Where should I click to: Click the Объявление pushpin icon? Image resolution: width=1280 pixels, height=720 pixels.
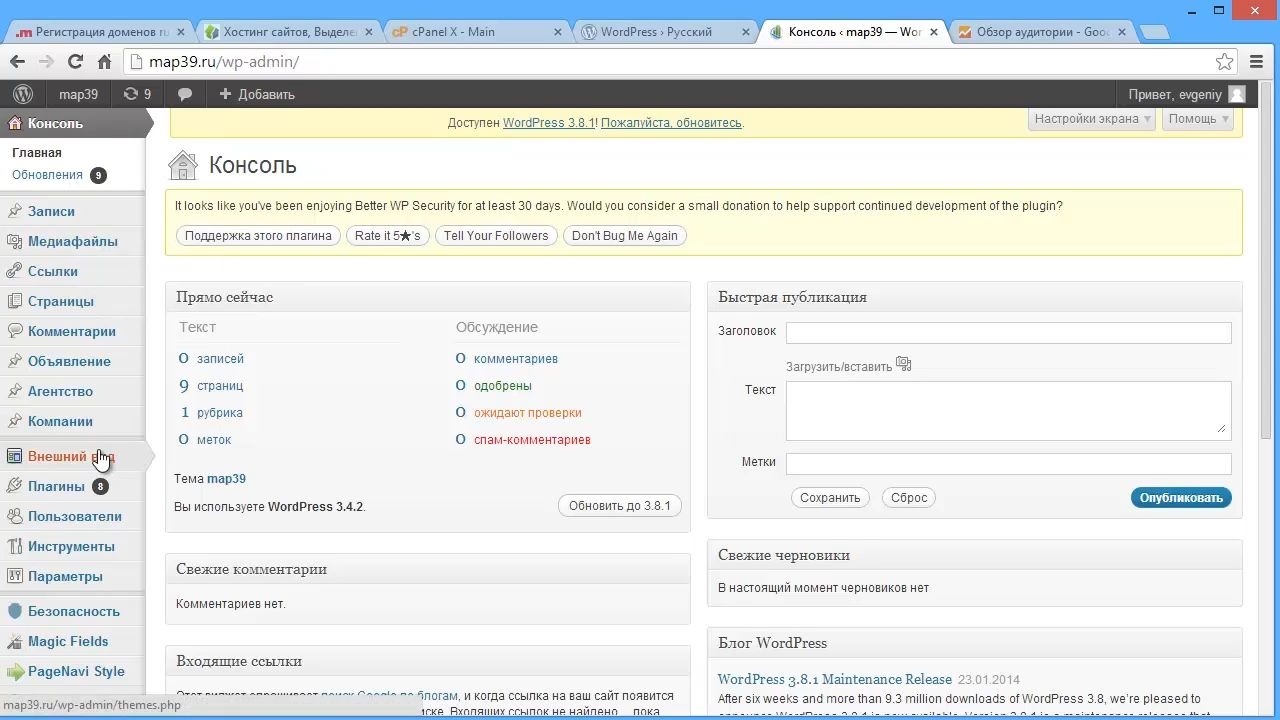pos(14,361)
